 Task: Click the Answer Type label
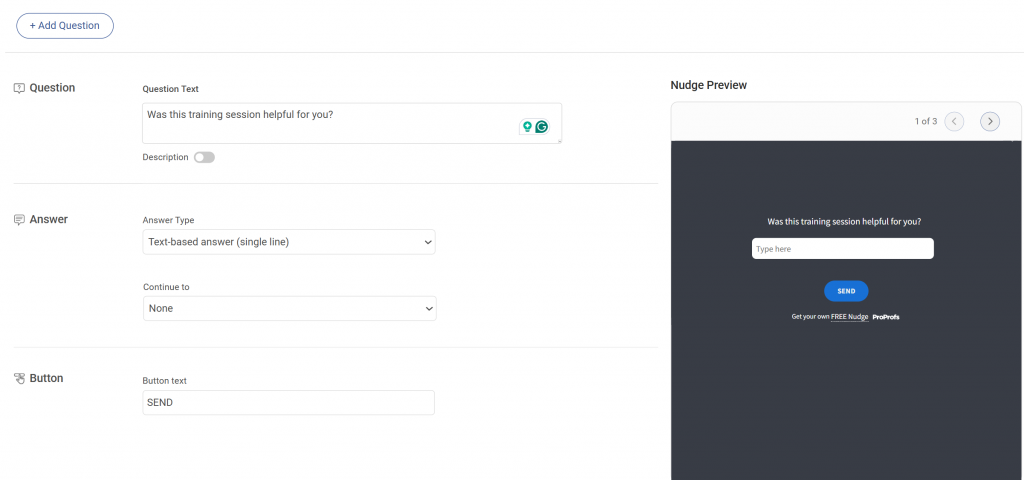click(168, 221)
